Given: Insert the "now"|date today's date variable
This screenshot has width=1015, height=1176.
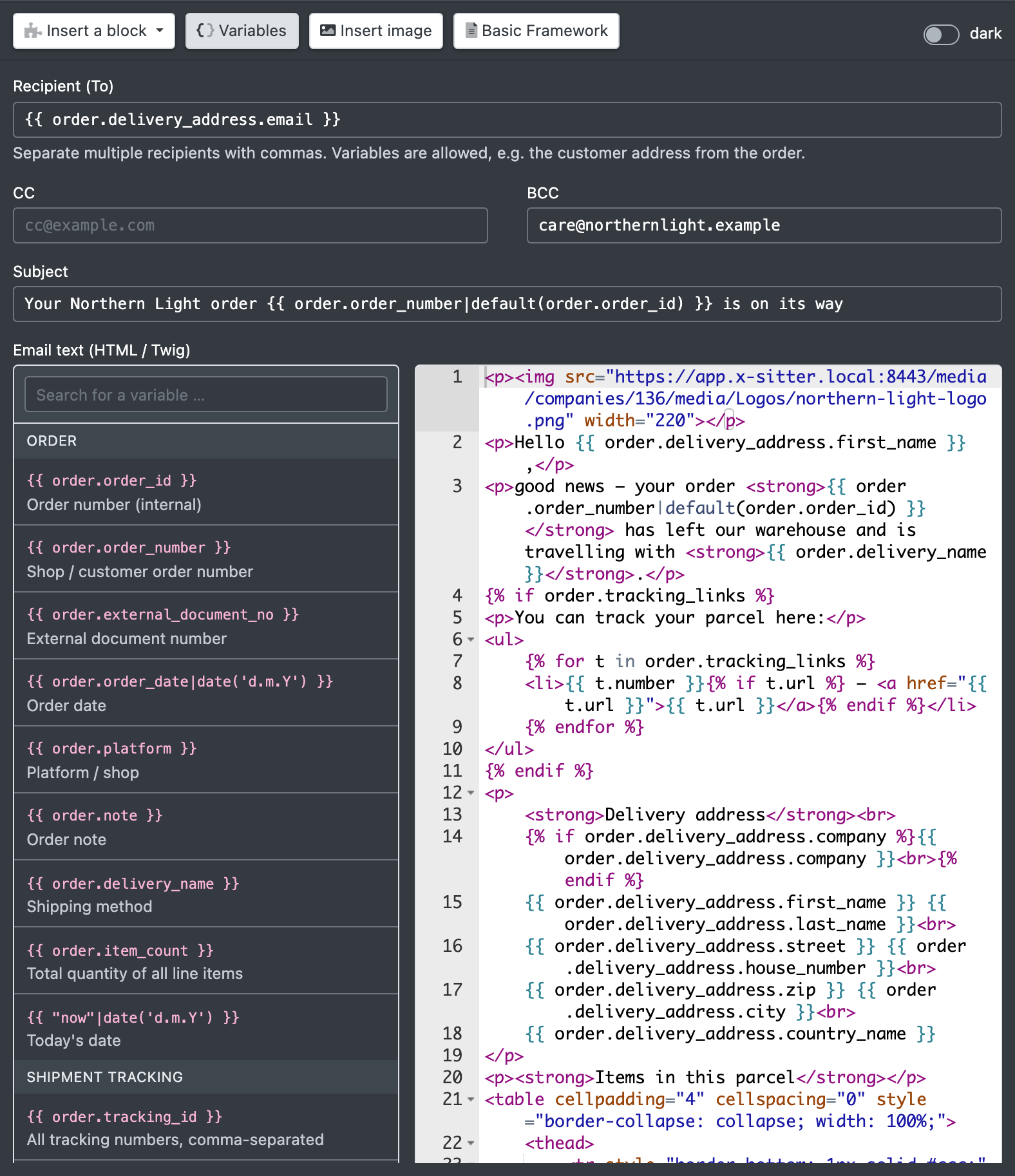Looking at the screenshot, I should pyautogui.click(x=206, y=1028).
